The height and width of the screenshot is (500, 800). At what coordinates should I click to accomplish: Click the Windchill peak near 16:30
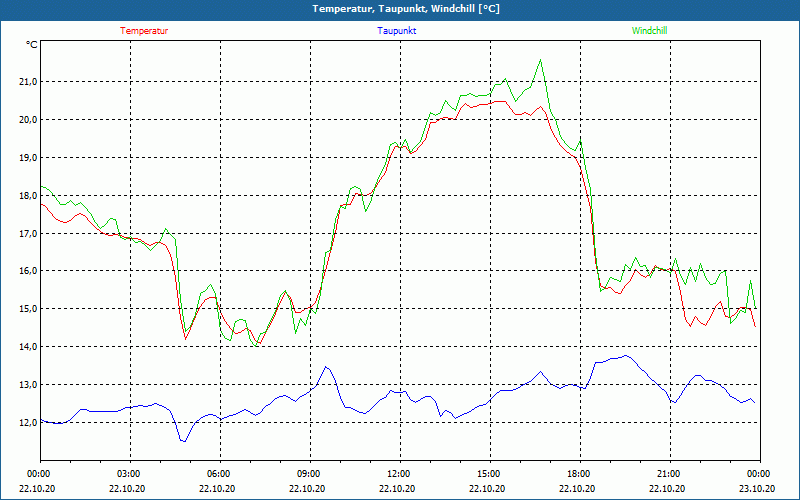click(x=540, y=60)
